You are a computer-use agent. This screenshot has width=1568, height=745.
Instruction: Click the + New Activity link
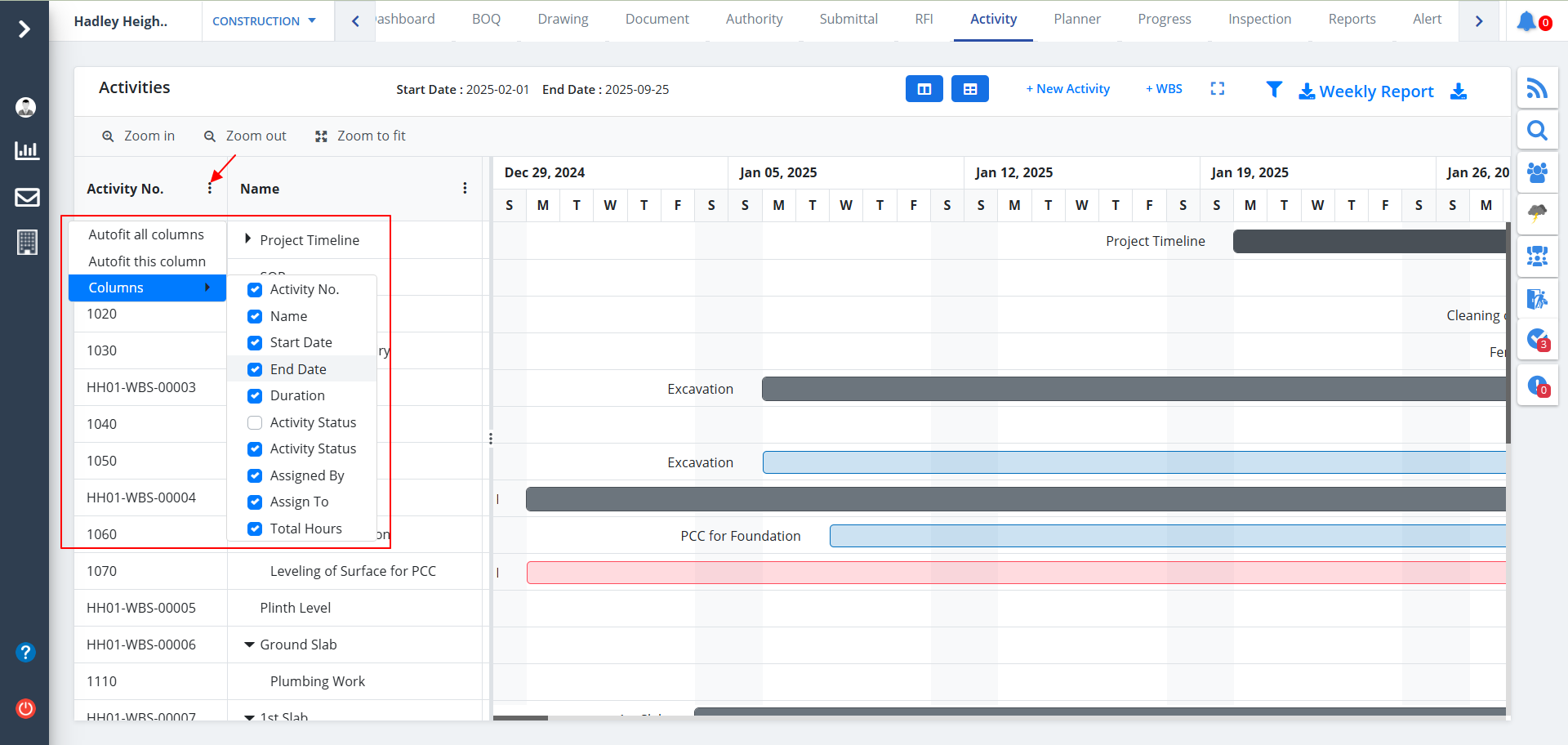pos(1067,89)
